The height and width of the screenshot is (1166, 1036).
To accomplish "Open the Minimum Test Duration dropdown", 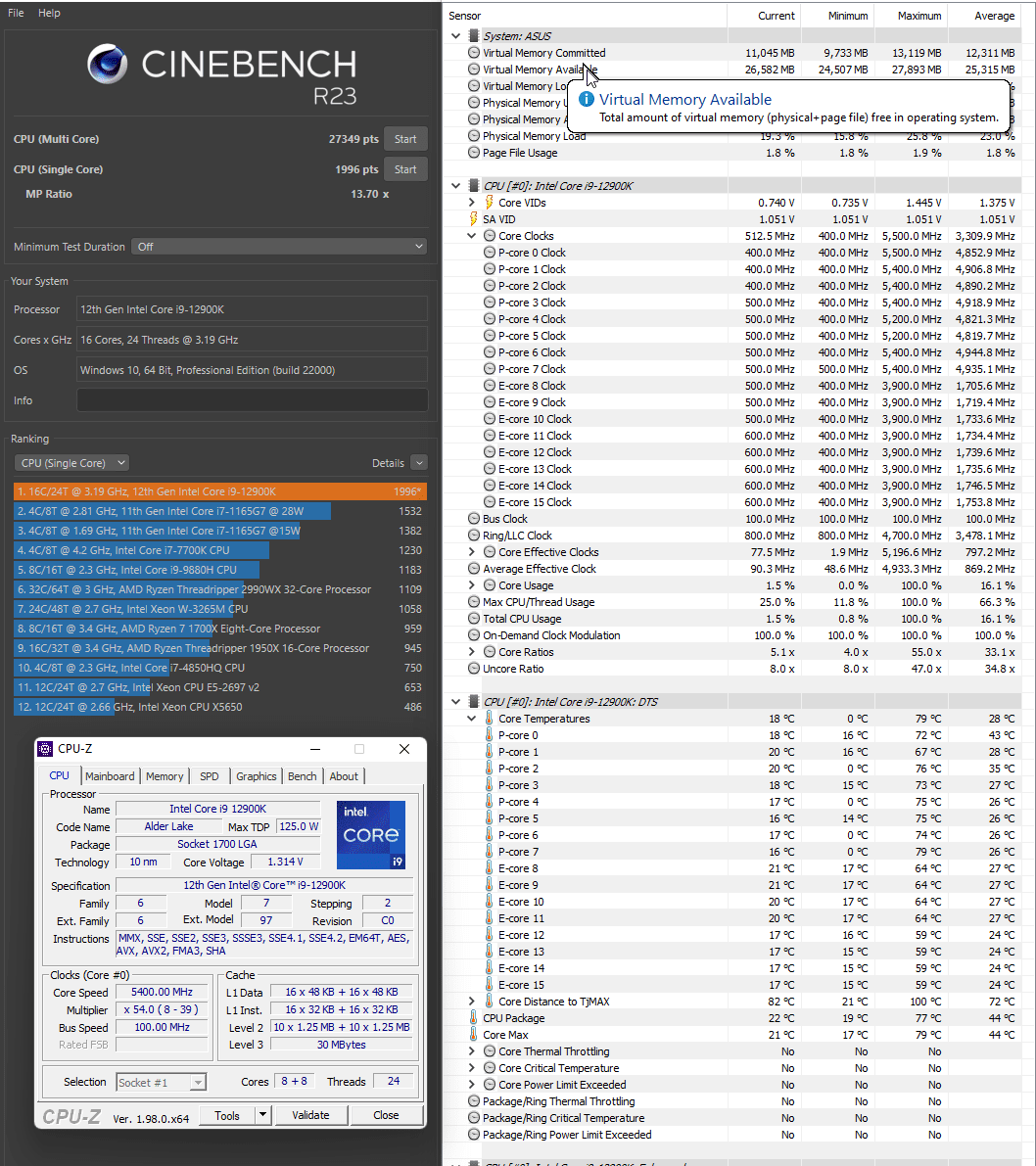I will (x=279, y=246).
